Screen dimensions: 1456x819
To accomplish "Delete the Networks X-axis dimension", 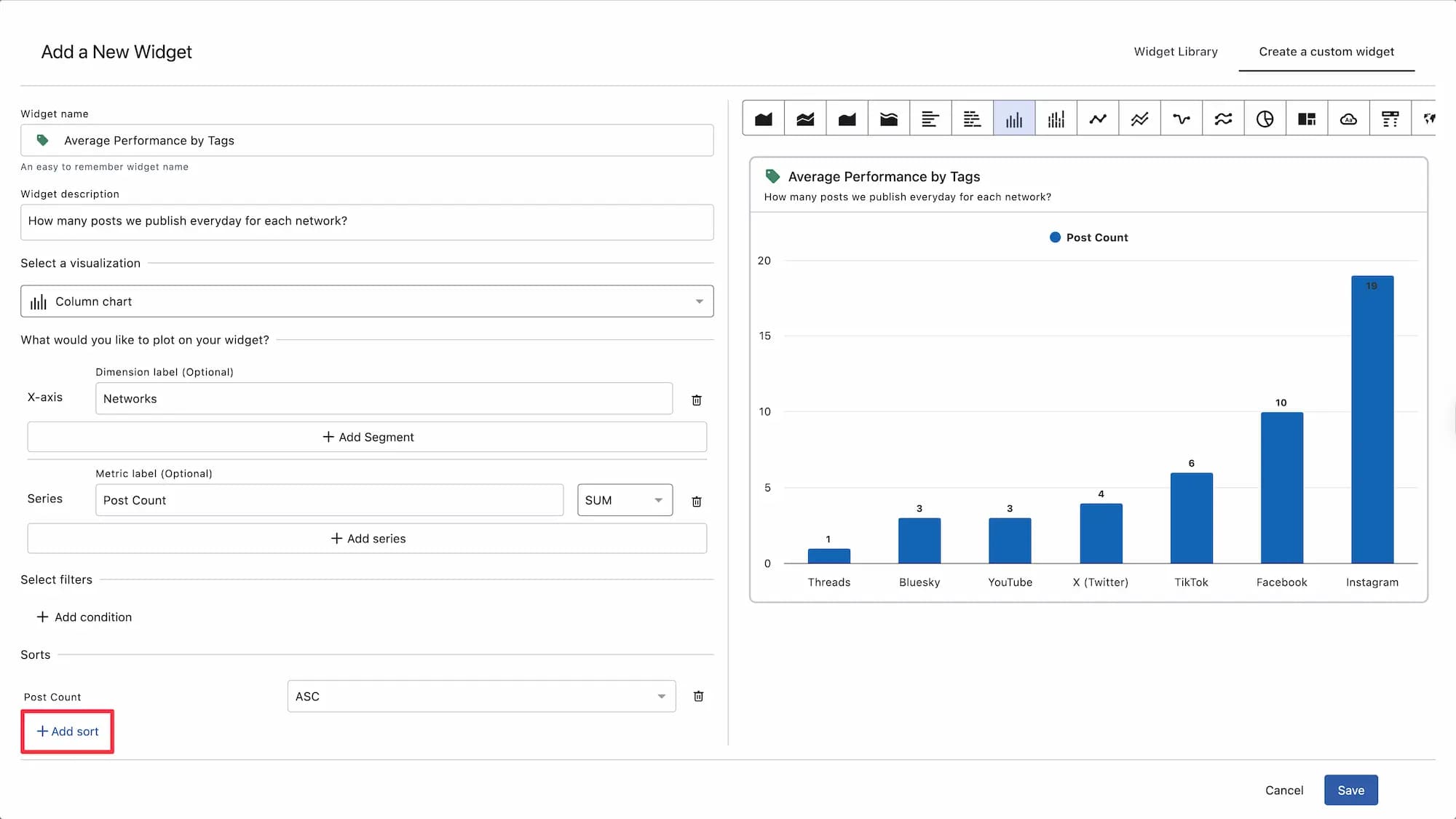I will (696, 400).
